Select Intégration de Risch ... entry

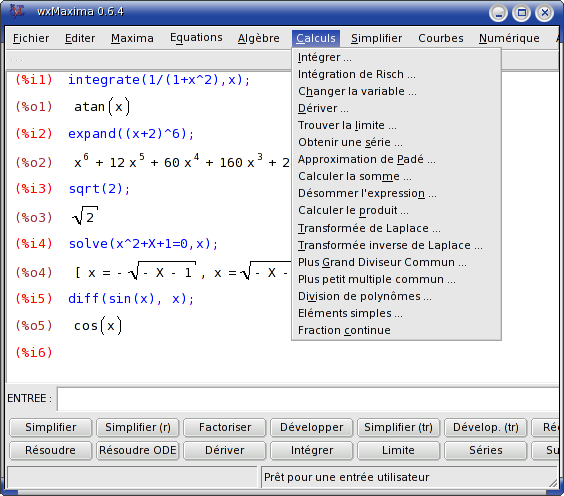[396, 74]
